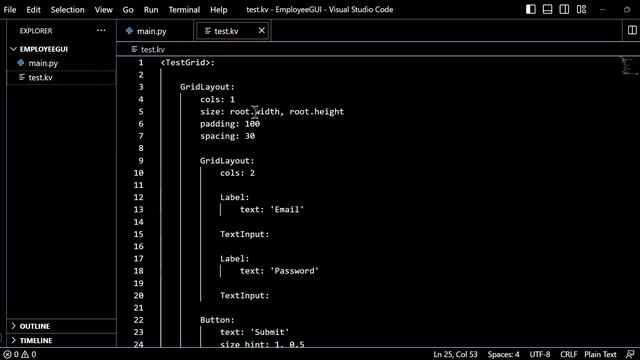This screenshot has height=360, width=640.
Task: Open the View menu
Action: tap(104, 9)
